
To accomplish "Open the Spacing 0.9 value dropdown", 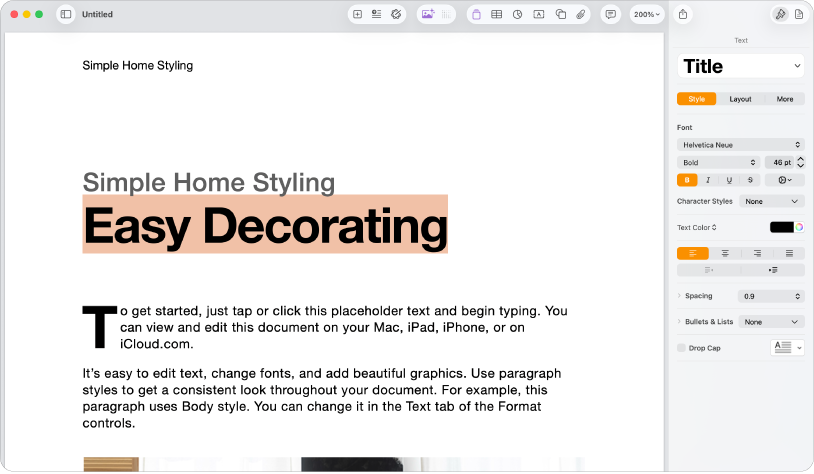I will pyautogui.click(x=771, y=296).
